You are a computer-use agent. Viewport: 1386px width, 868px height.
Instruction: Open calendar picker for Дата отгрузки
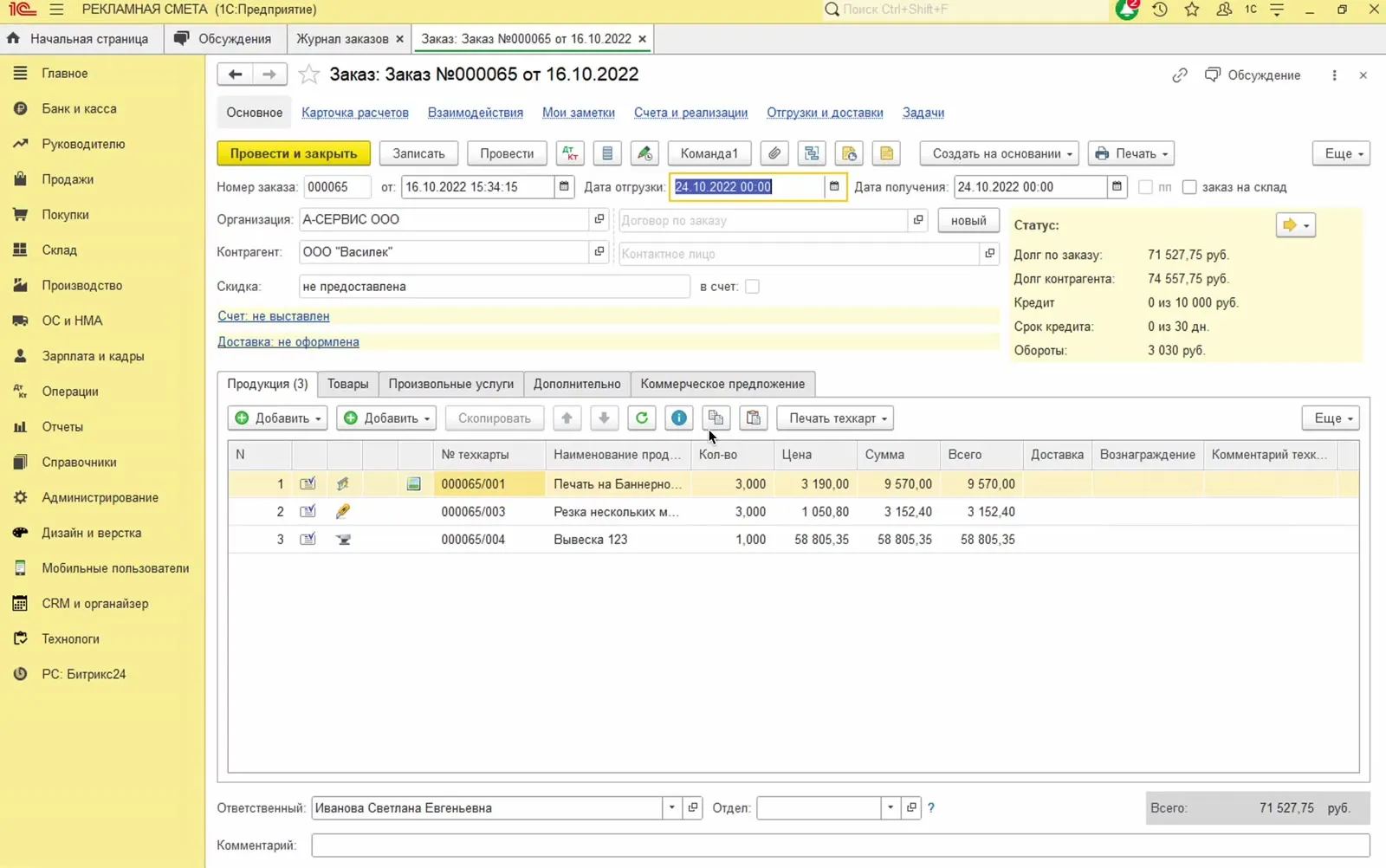coord(834,186)
